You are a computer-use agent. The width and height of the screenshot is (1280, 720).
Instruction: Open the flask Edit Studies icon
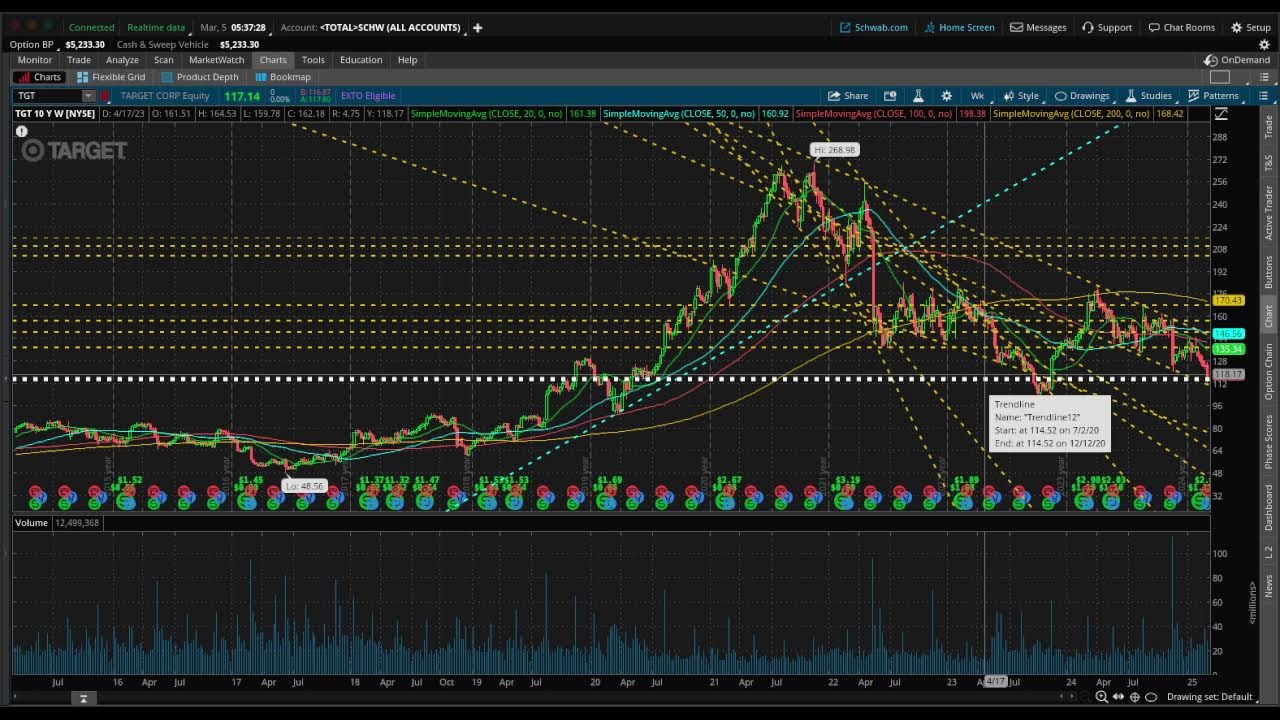coord(918,96)
